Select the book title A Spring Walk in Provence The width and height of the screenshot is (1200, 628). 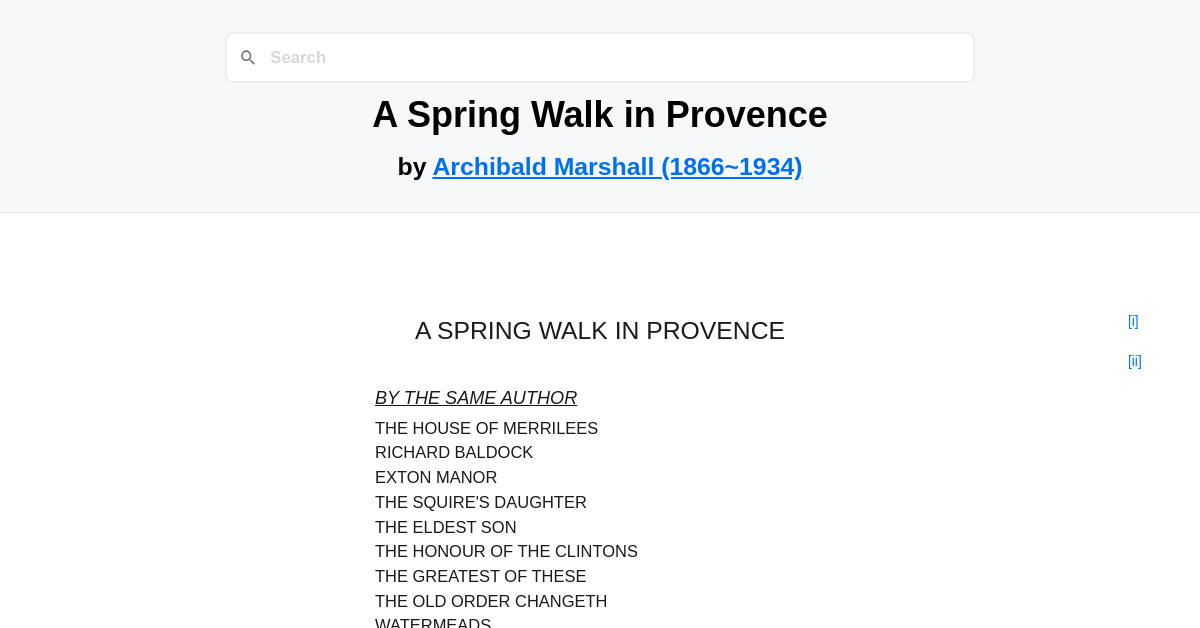[599, 115]
